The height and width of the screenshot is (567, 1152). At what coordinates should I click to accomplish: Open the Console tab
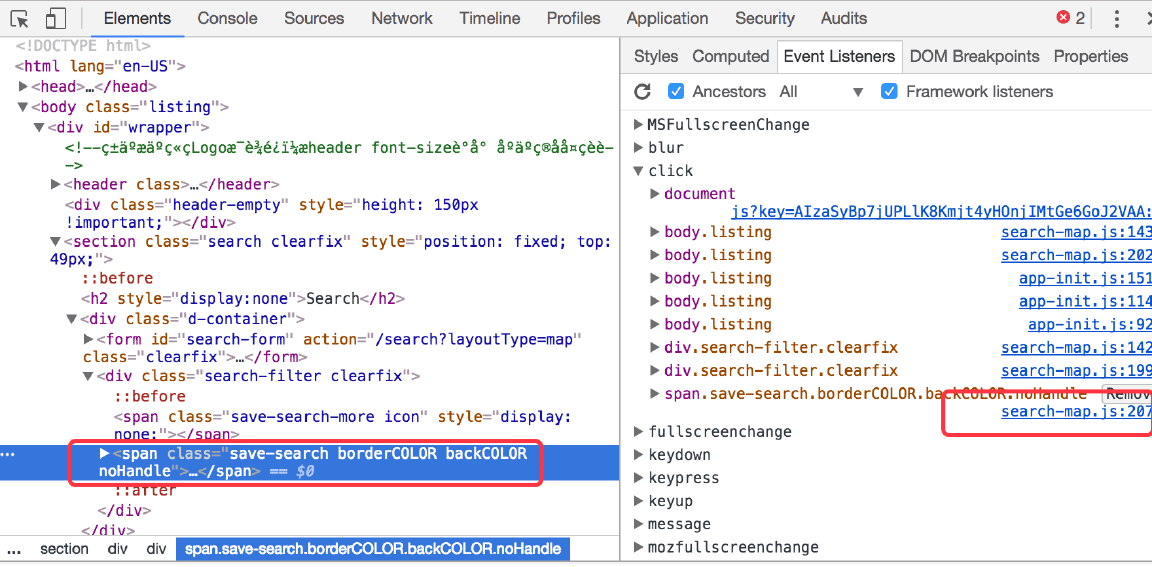[228, 18]
